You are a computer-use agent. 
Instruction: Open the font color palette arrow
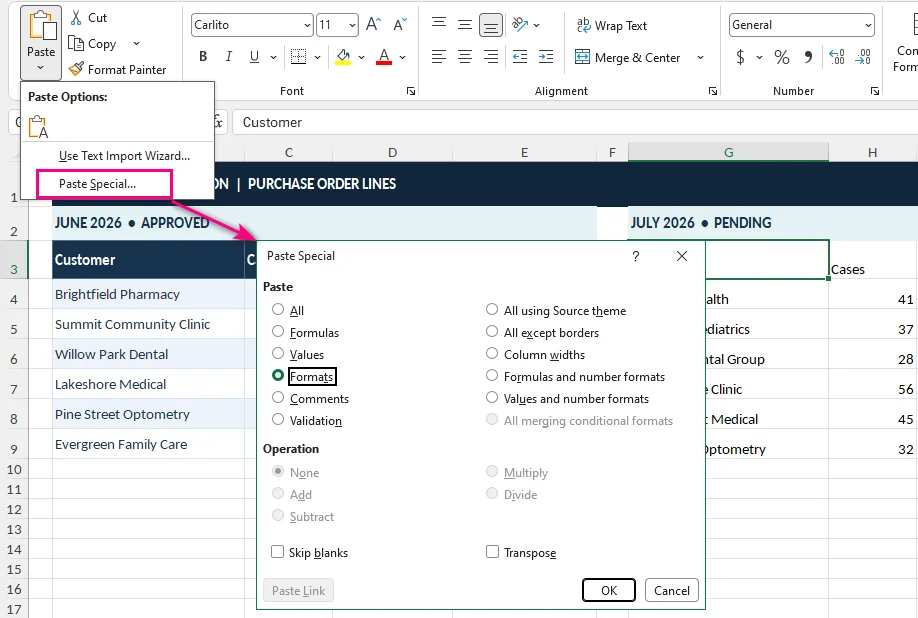(402, 57)
